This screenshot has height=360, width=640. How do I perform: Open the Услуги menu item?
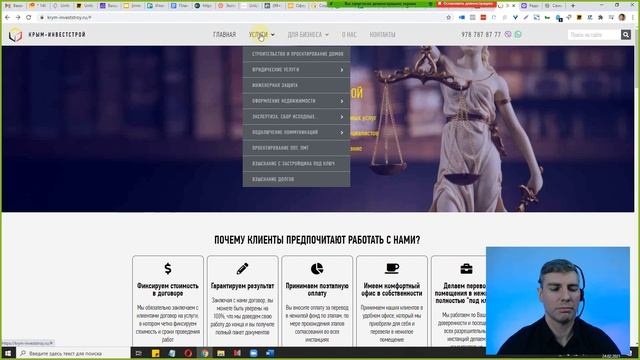tap(258, 35)
